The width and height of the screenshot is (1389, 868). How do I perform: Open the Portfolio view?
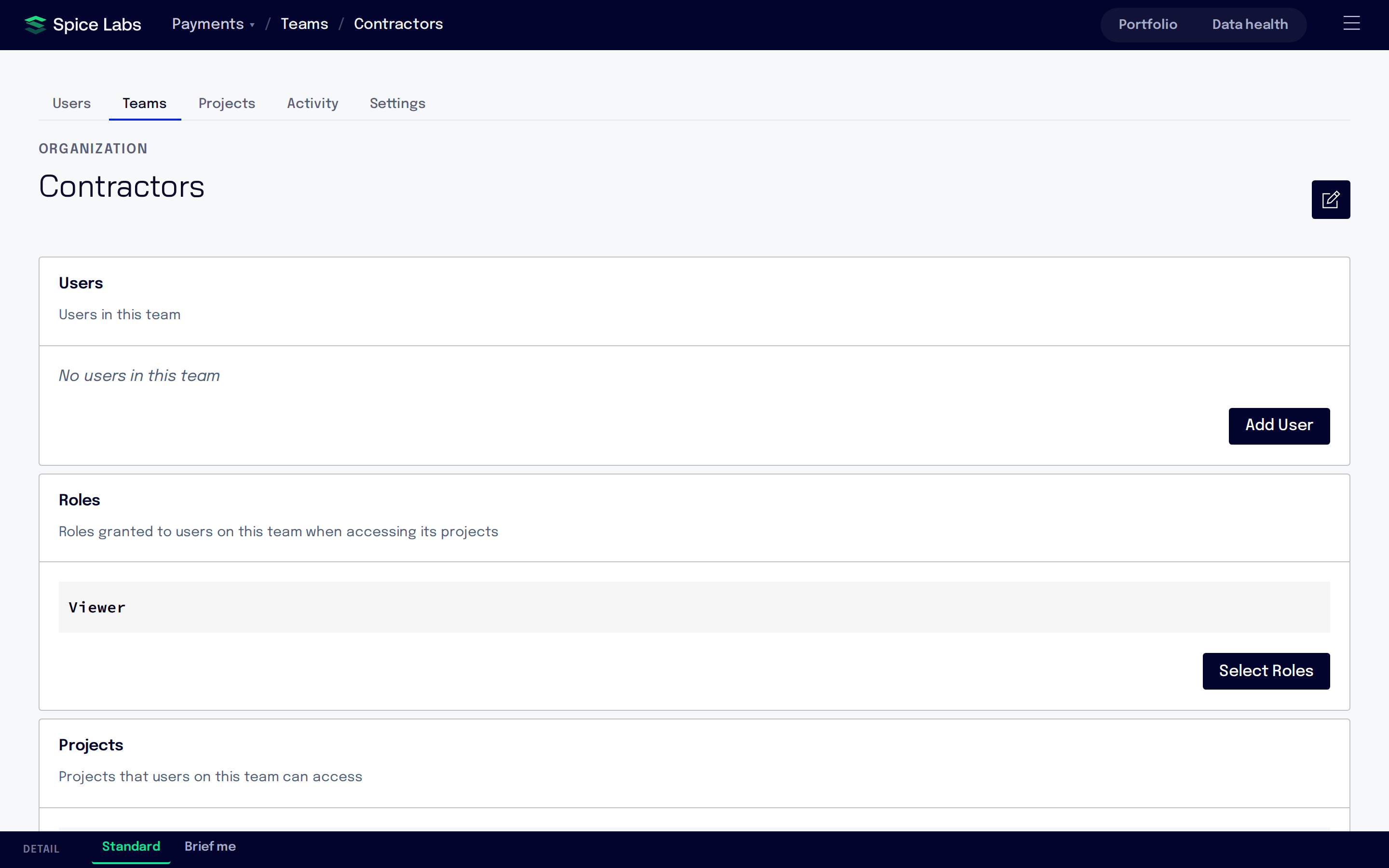[x=1147, y=25]
